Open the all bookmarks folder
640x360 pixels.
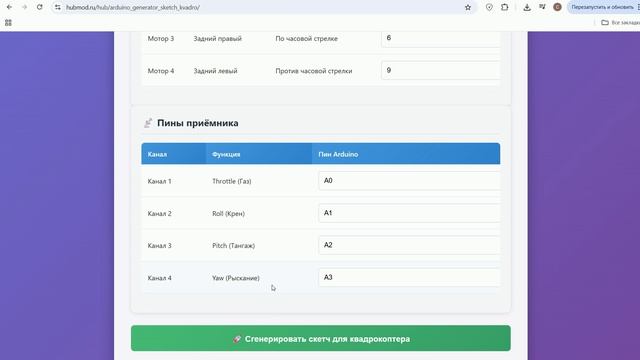click(620, 23)
